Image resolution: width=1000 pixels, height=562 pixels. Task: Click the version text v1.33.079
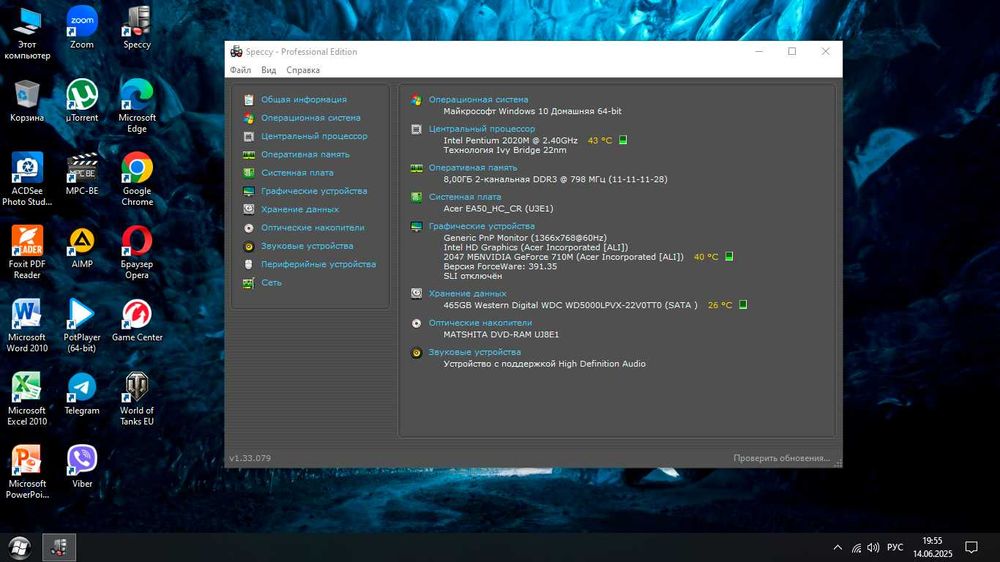click(250, 458)
